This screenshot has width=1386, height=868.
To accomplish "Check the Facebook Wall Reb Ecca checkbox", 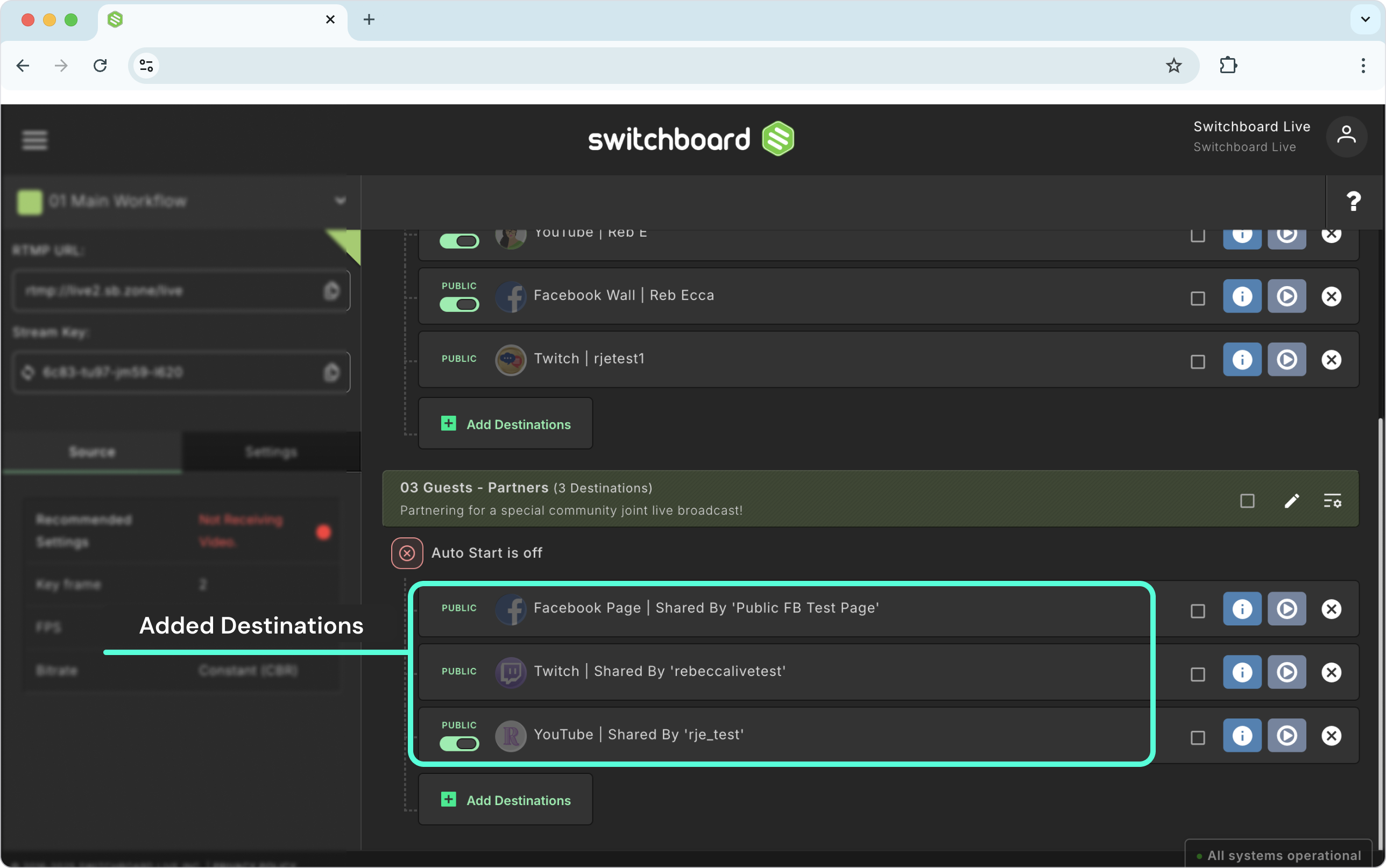I will coord(1197,298).
